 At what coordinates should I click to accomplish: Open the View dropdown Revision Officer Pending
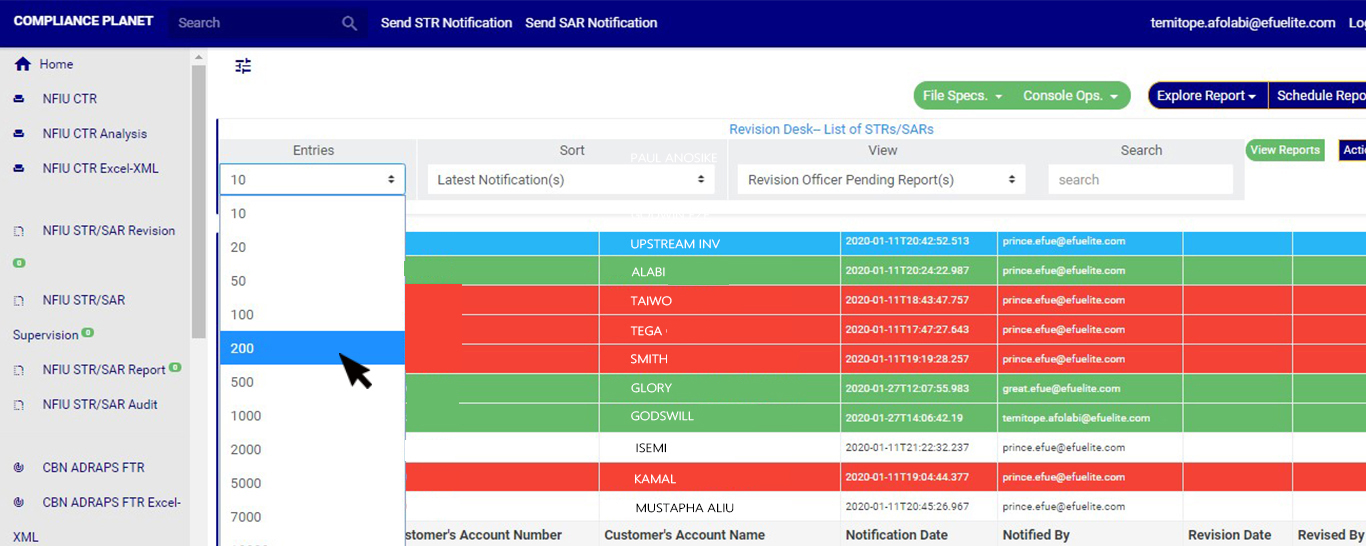pyautogui.click(x=882, y=180)
